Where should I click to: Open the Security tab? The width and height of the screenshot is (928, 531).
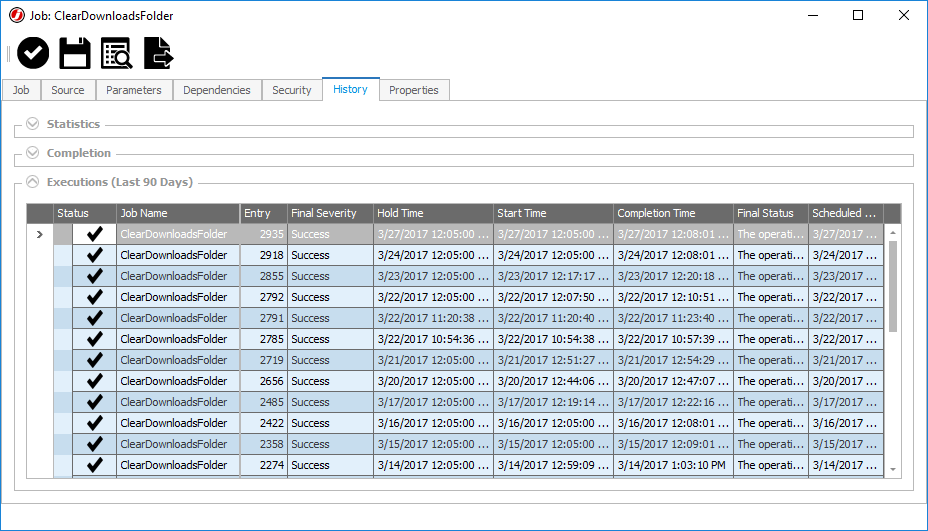click(292, 90)
